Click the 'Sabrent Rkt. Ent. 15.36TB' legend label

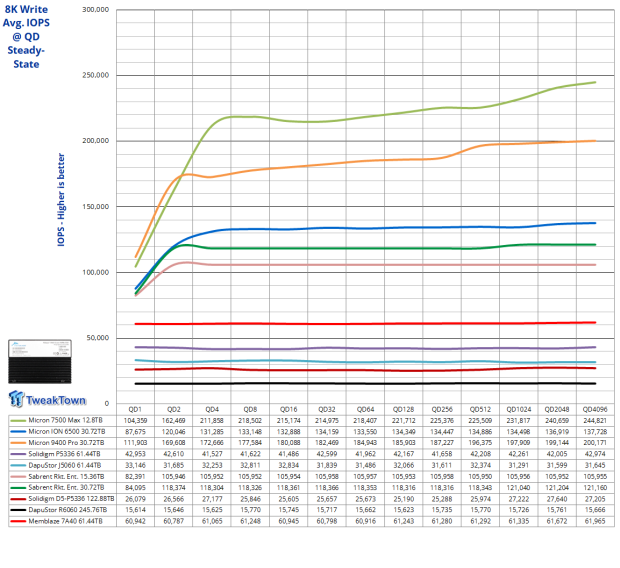(66, 477)
